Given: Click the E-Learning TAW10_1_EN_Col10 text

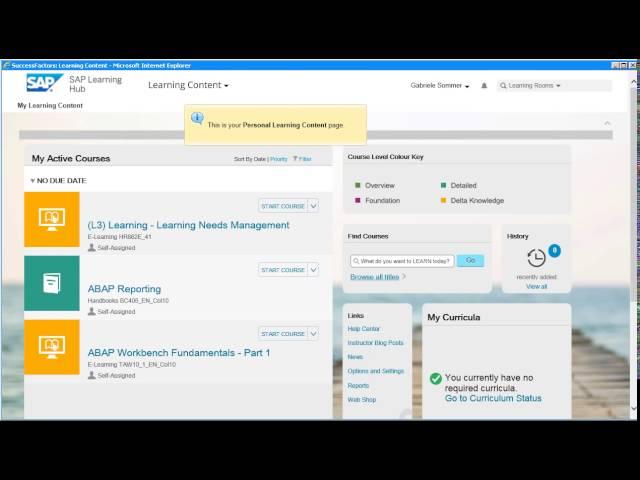Looking at the screenshot, I should click(x=132, y=364).
